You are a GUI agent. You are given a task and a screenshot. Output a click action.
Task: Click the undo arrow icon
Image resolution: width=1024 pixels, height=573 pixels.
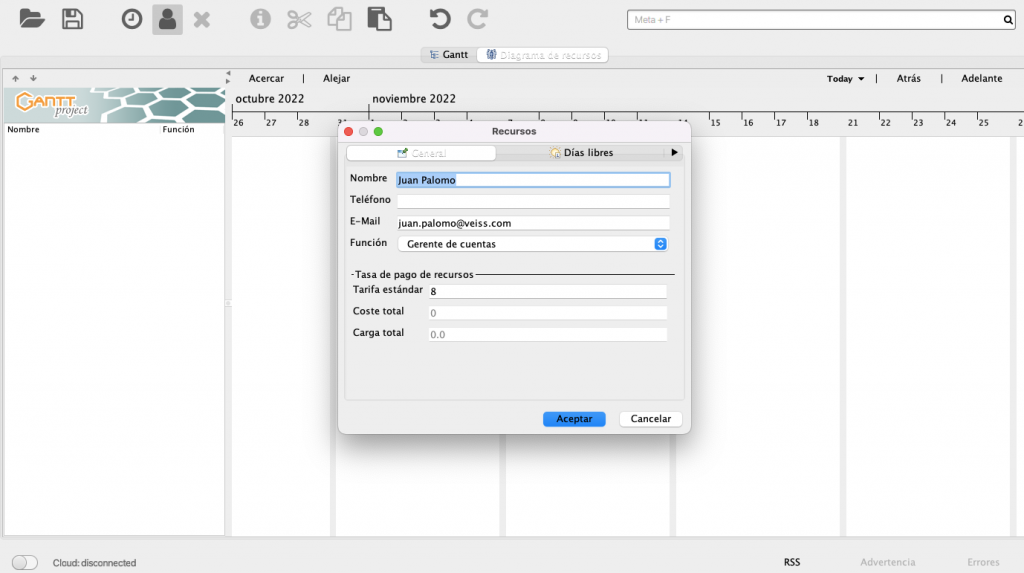coord(439,19)
